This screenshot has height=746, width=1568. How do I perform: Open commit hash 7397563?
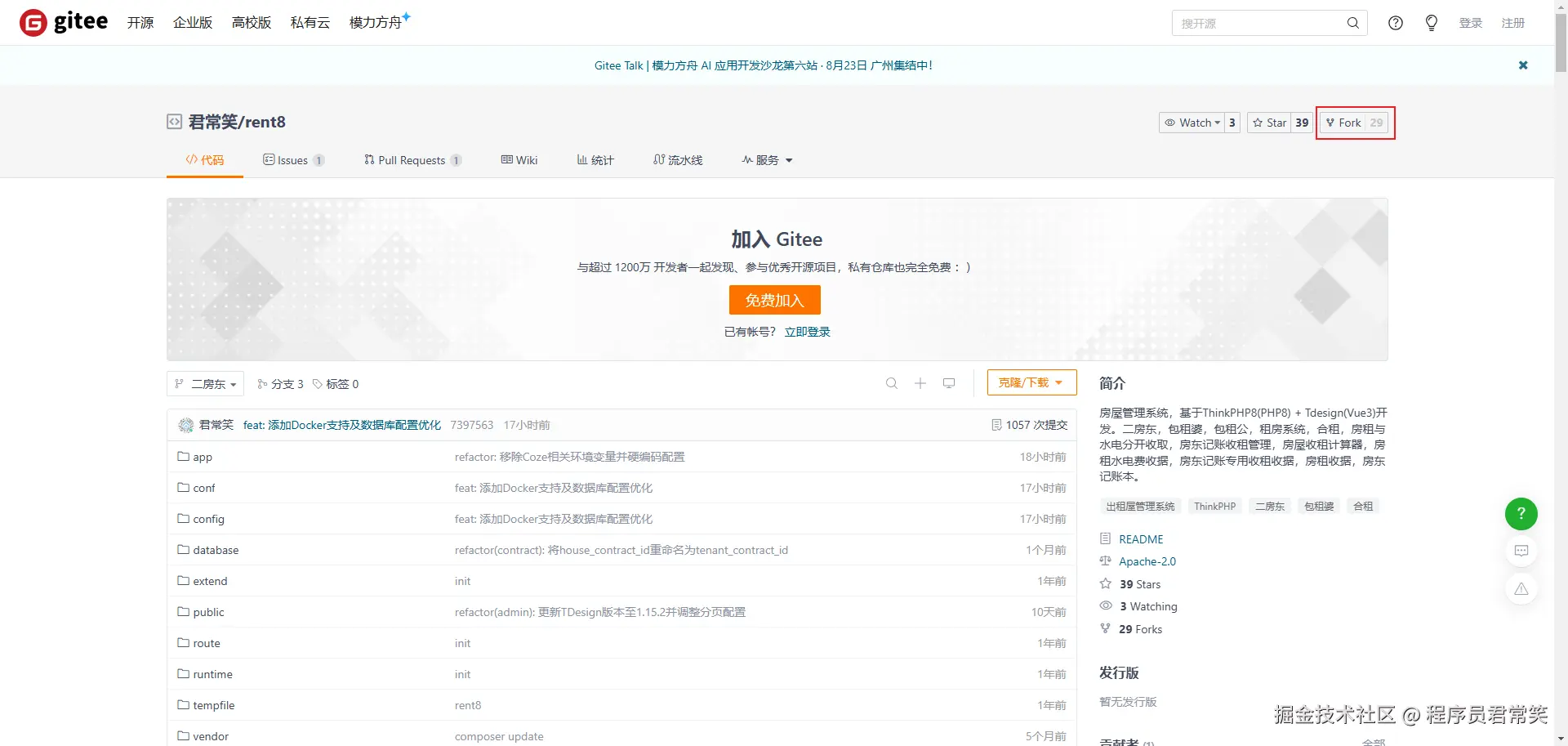472,425
